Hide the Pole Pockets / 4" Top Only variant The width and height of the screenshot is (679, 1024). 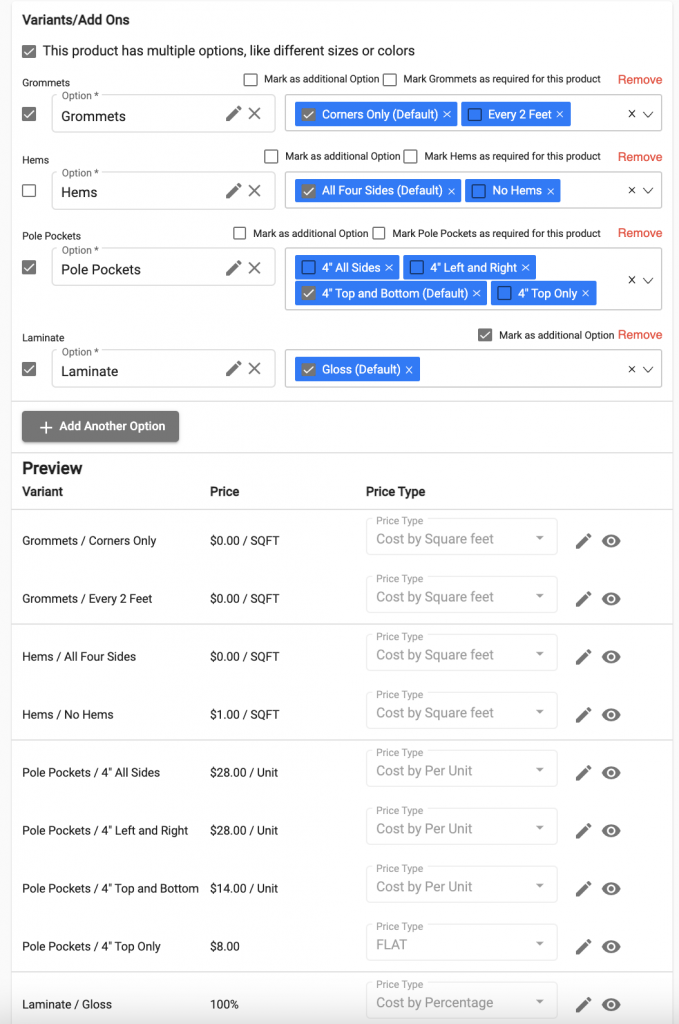611,946
